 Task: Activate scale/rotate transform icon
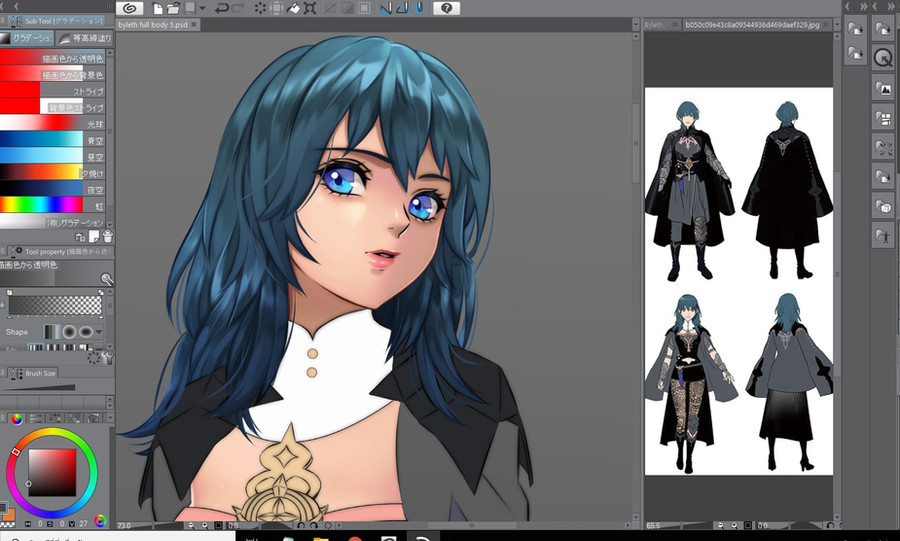pos(310,9)
